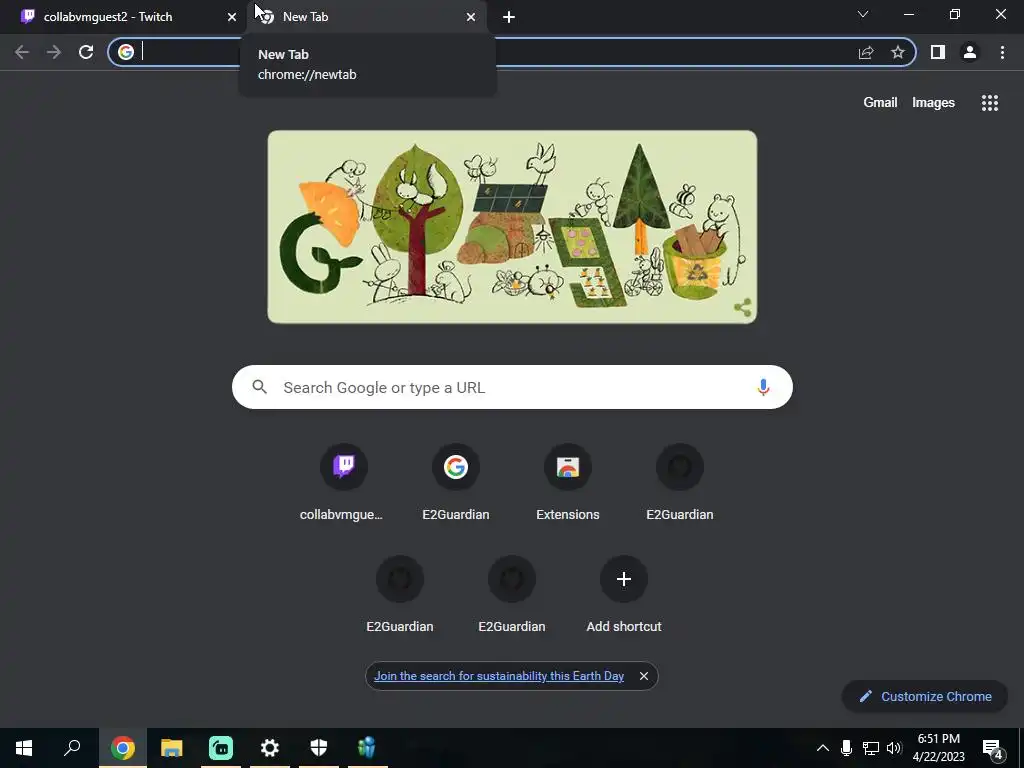Open the Extensions shortcut
The image size is (1024, 768).
(x=568, y=482)
